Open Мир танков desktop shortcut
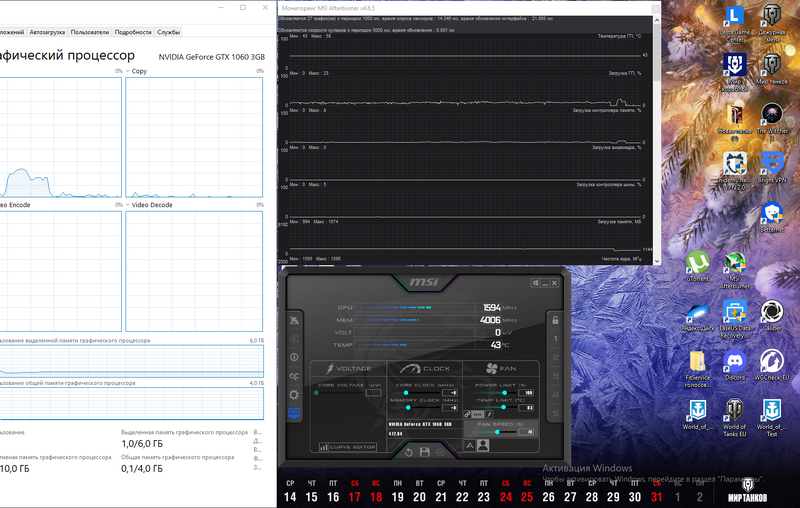 click(772, 68)
